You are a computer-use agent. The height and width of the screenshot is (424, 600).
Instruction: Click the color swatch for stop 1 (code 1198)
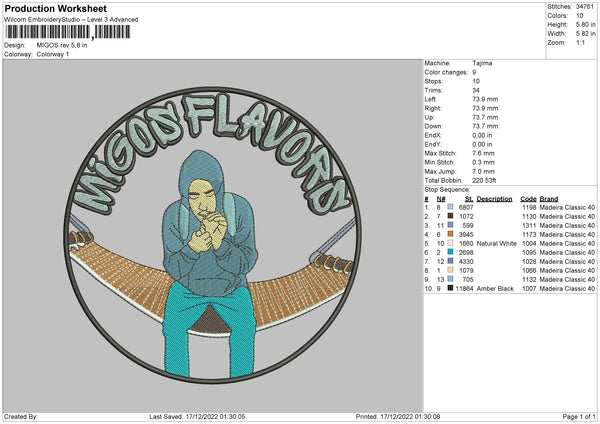coord(450,207)
